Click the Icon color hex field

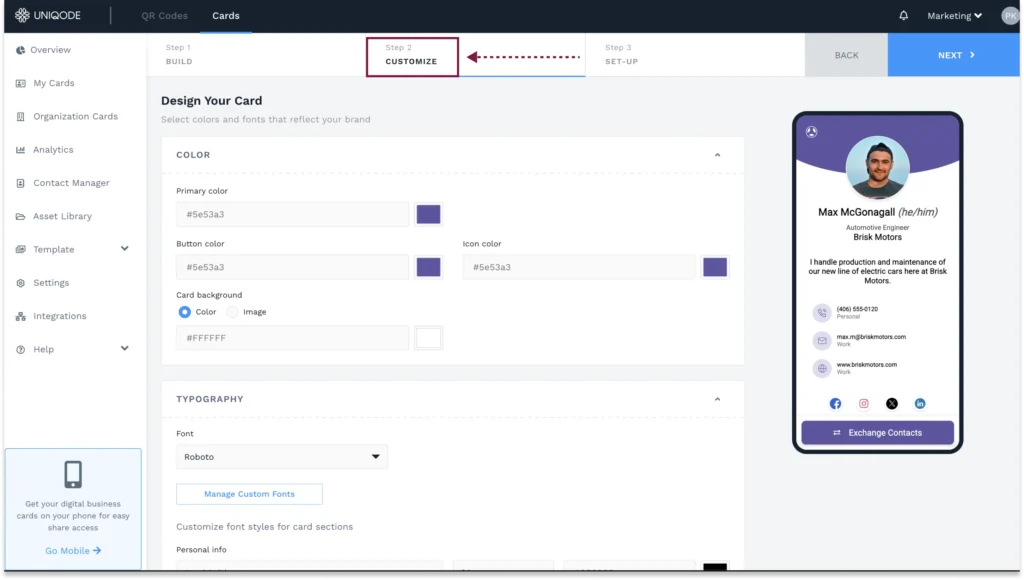point(579,268)
